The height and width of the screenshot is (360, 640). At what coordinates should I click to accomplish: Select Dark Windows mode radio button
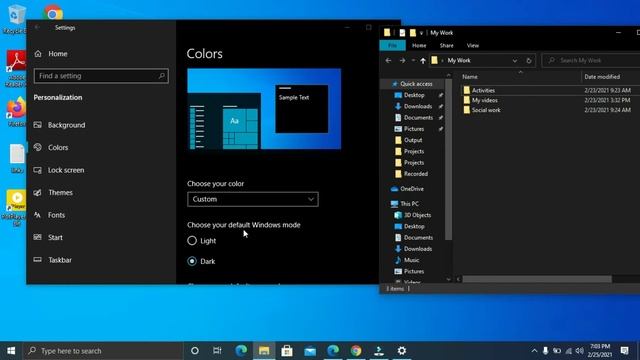coord(192,261)
